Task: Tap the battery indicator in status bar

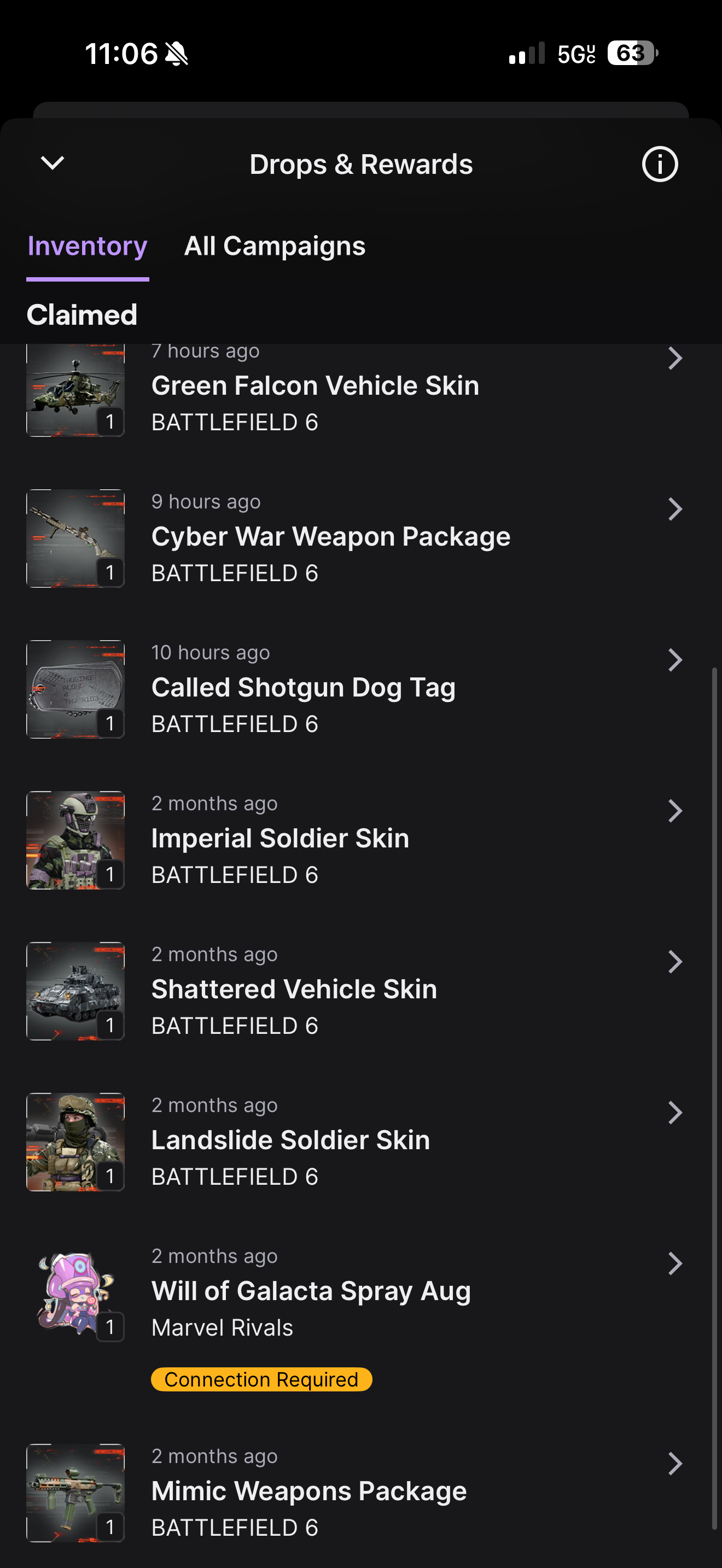Action: (632, 54)
